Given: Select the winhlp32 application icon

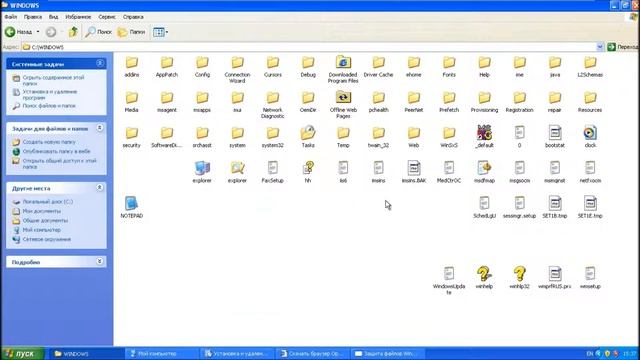Looking at the screenshot, I should tap(519, 274).
